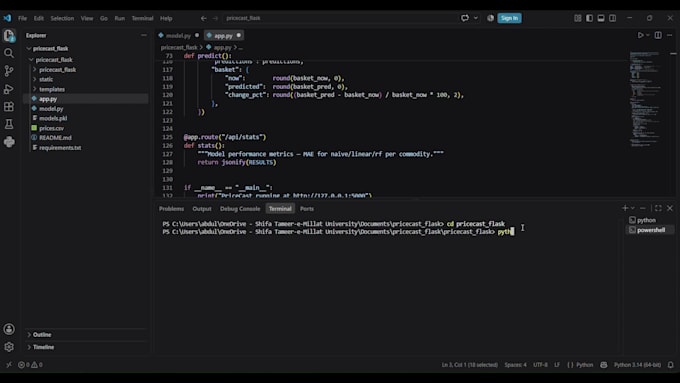Image resolution: width=680 pixels, height=383 pixels.
Task: Go forward with the navigation arrow
Action: pyautogui.click(x=216, y=18)
